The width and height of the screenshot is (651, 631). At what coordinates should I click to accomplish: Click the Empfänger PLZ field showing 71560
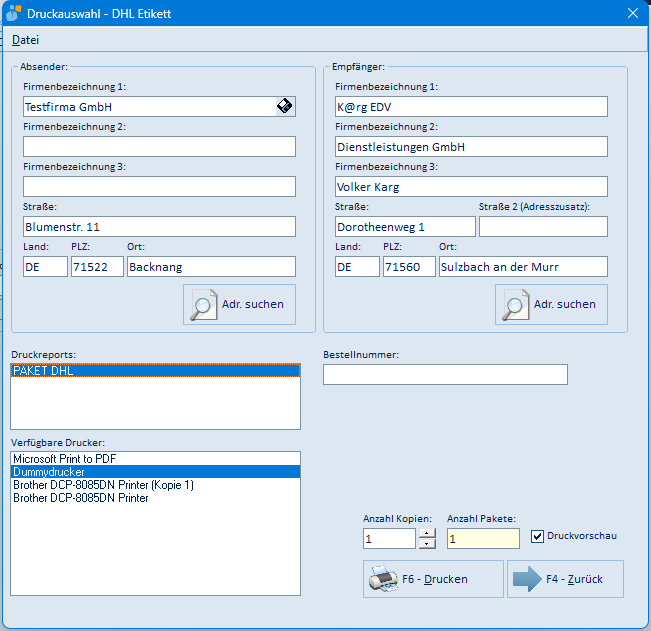(x=409, y=267)
